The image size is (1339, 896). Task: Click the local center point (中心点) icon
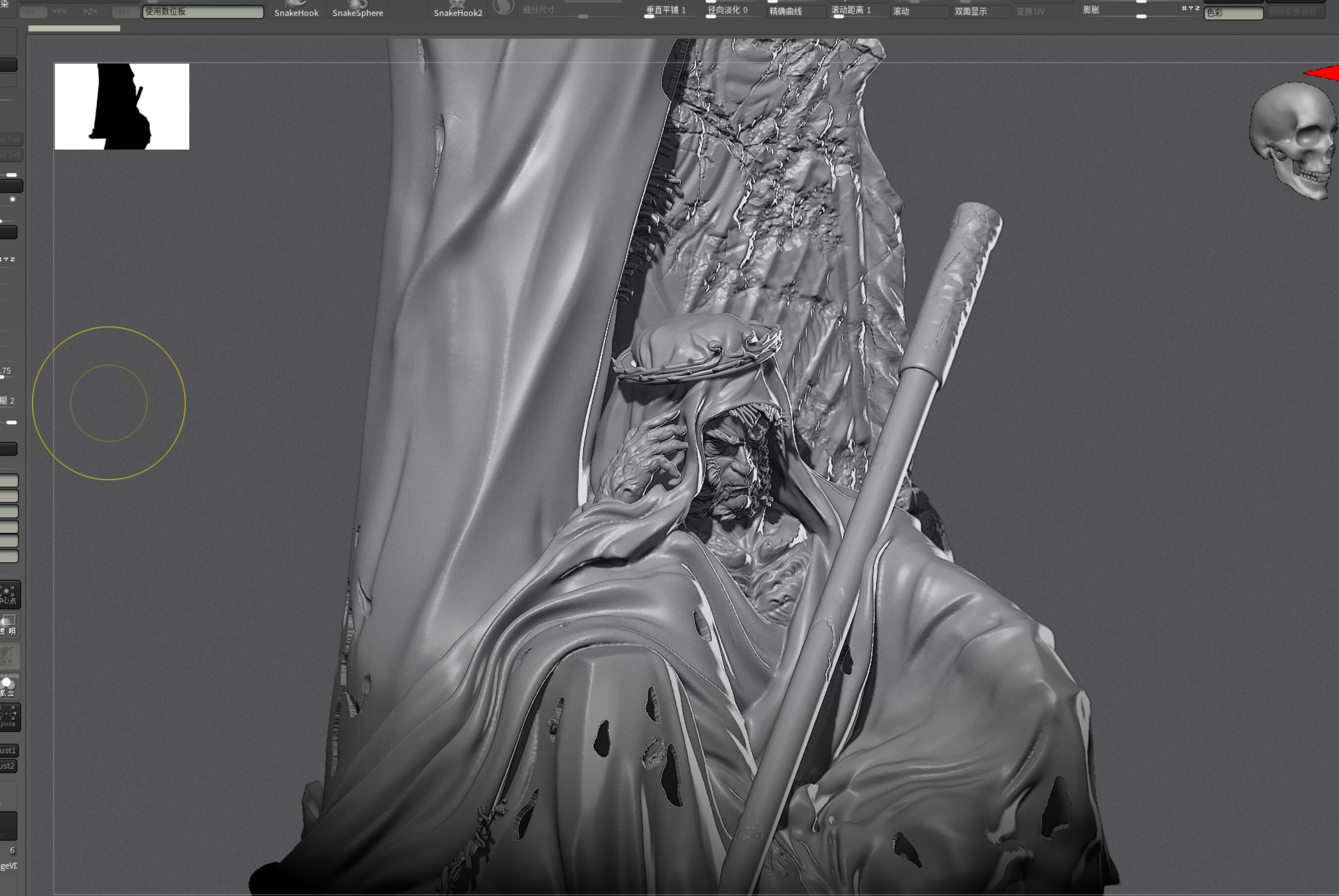tap(9, 594)
